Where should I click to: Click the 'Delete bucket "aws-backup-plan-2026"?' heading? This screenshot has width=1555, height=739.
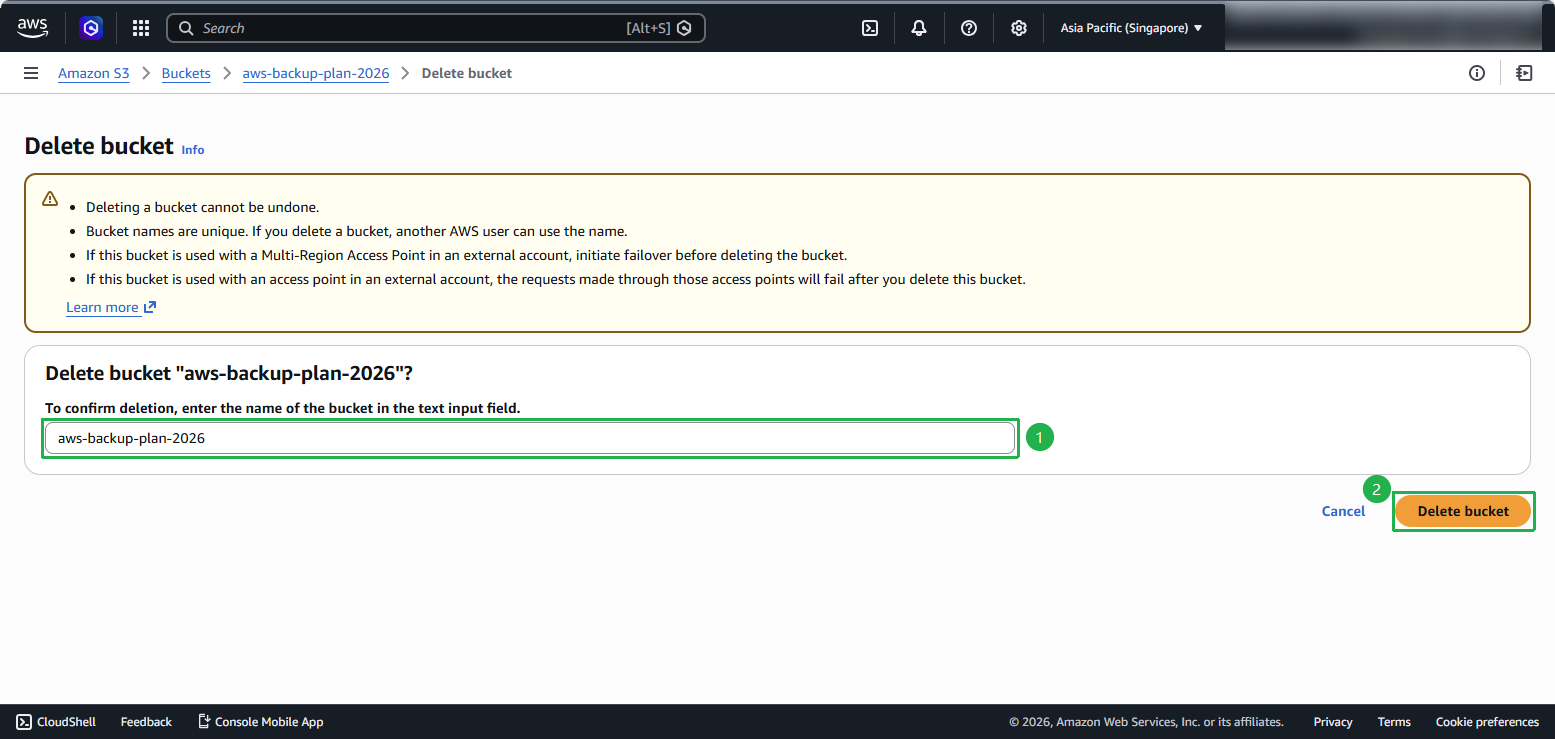(x=229, y=373)
